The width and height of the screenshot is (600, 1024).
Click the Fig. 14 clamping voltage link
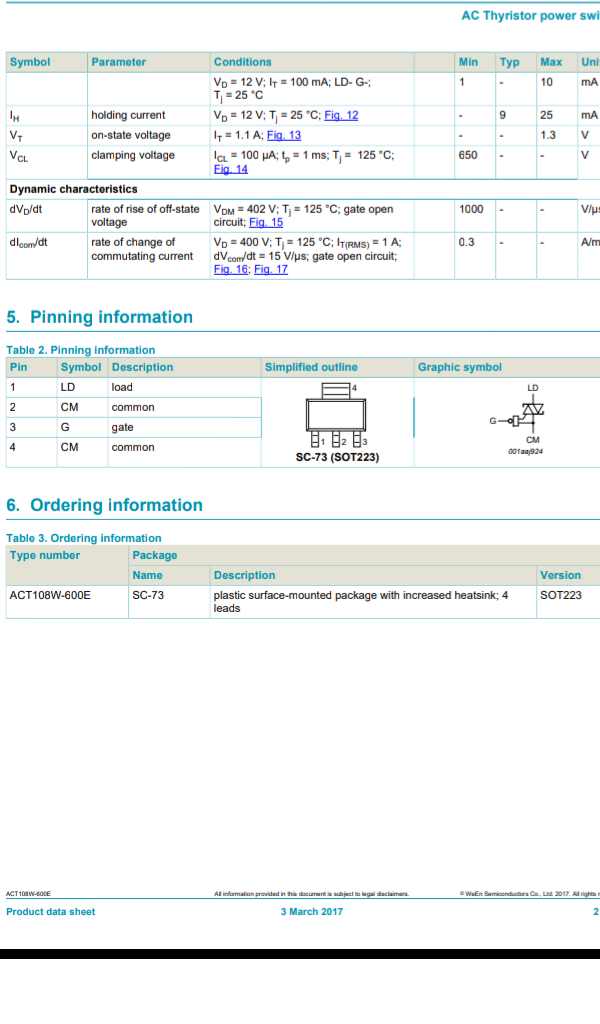click(230, 169)
